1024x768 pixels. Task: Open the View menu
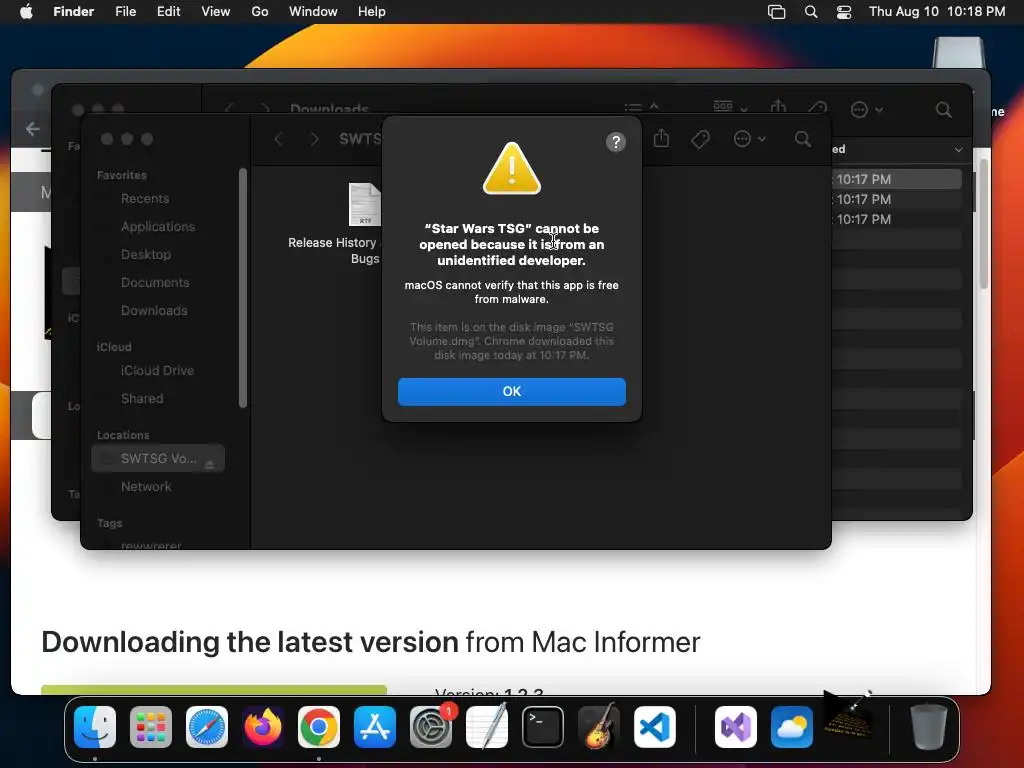(x=216, y=12)
